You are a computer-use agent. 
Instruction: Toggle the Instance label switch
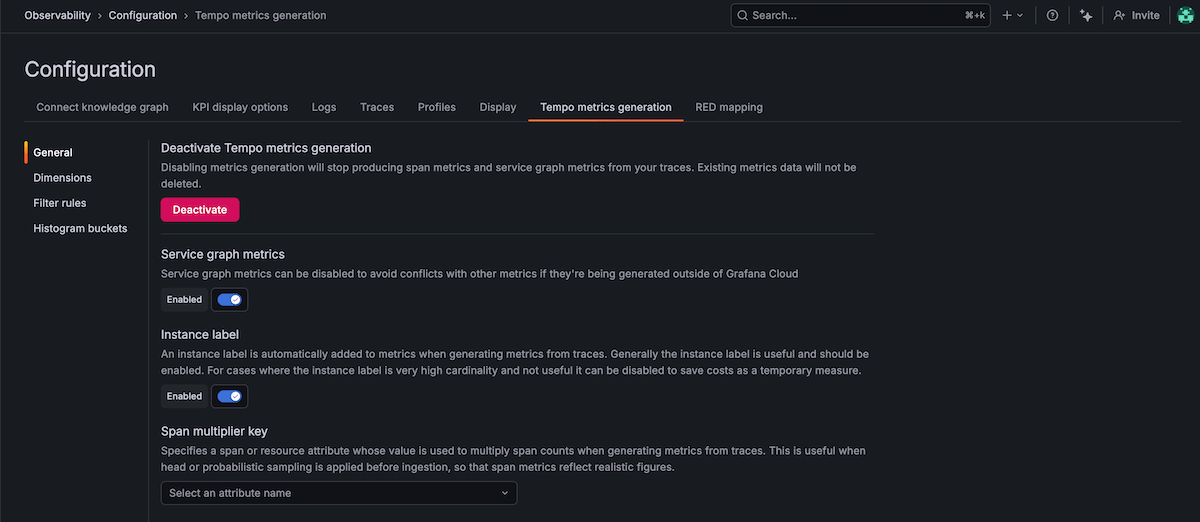tap(230, 396)
